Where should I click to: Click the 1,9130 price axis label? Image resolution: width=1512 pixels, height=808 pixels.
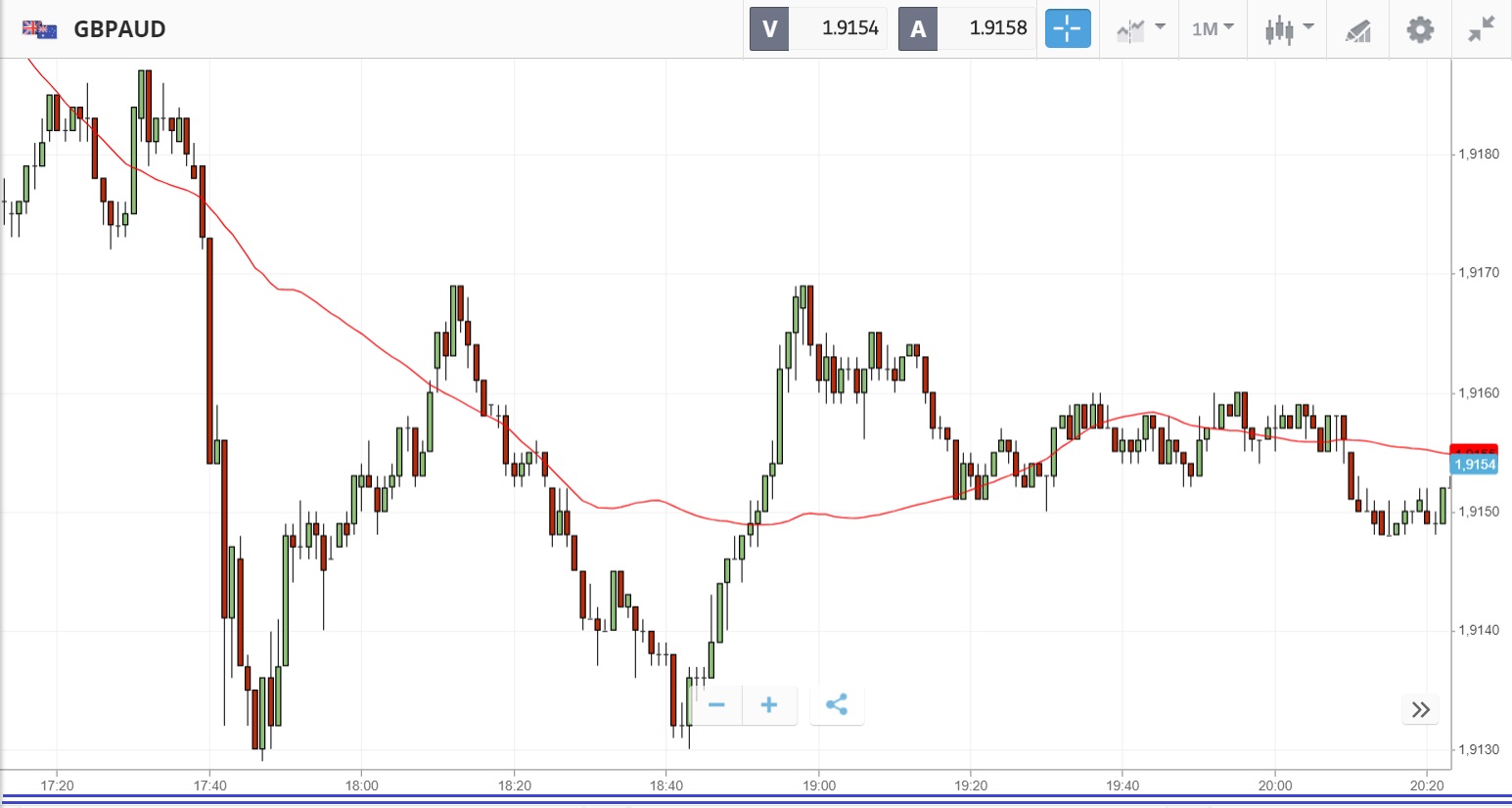tap(1479, 750)
